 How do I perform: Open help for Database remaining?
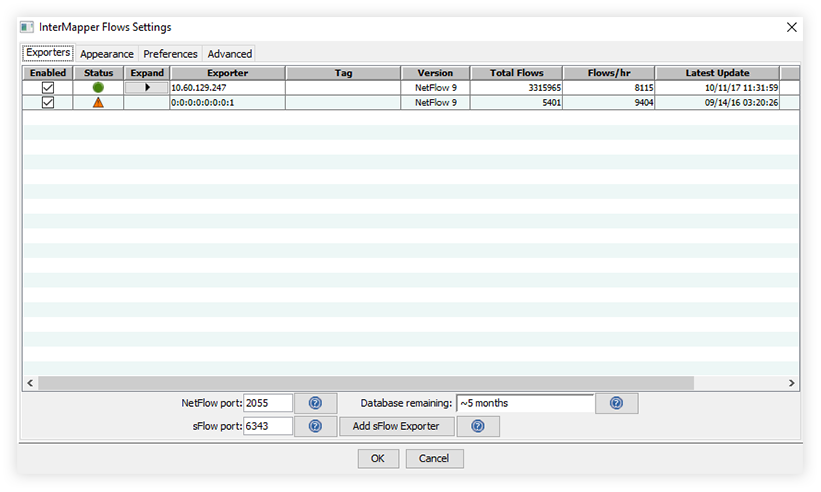click(x=616, y=403)
